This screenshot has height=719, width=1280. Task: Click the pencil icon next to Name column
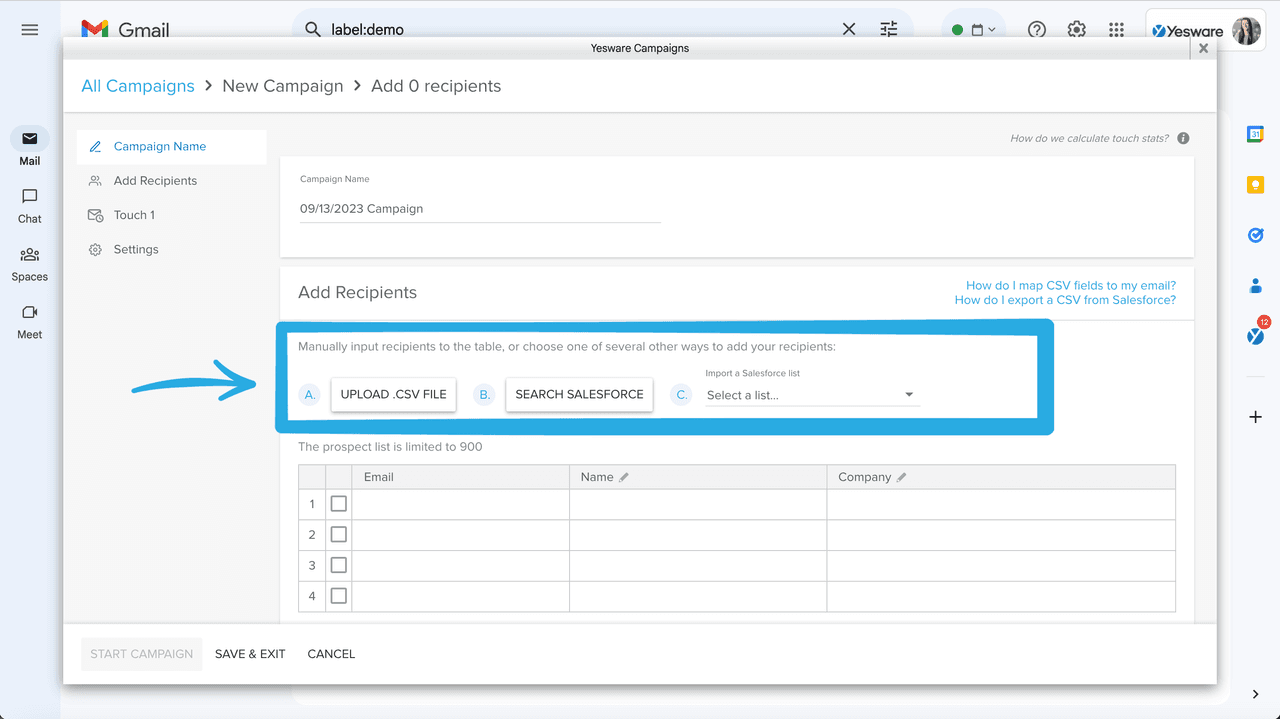[x=624, y=478]
